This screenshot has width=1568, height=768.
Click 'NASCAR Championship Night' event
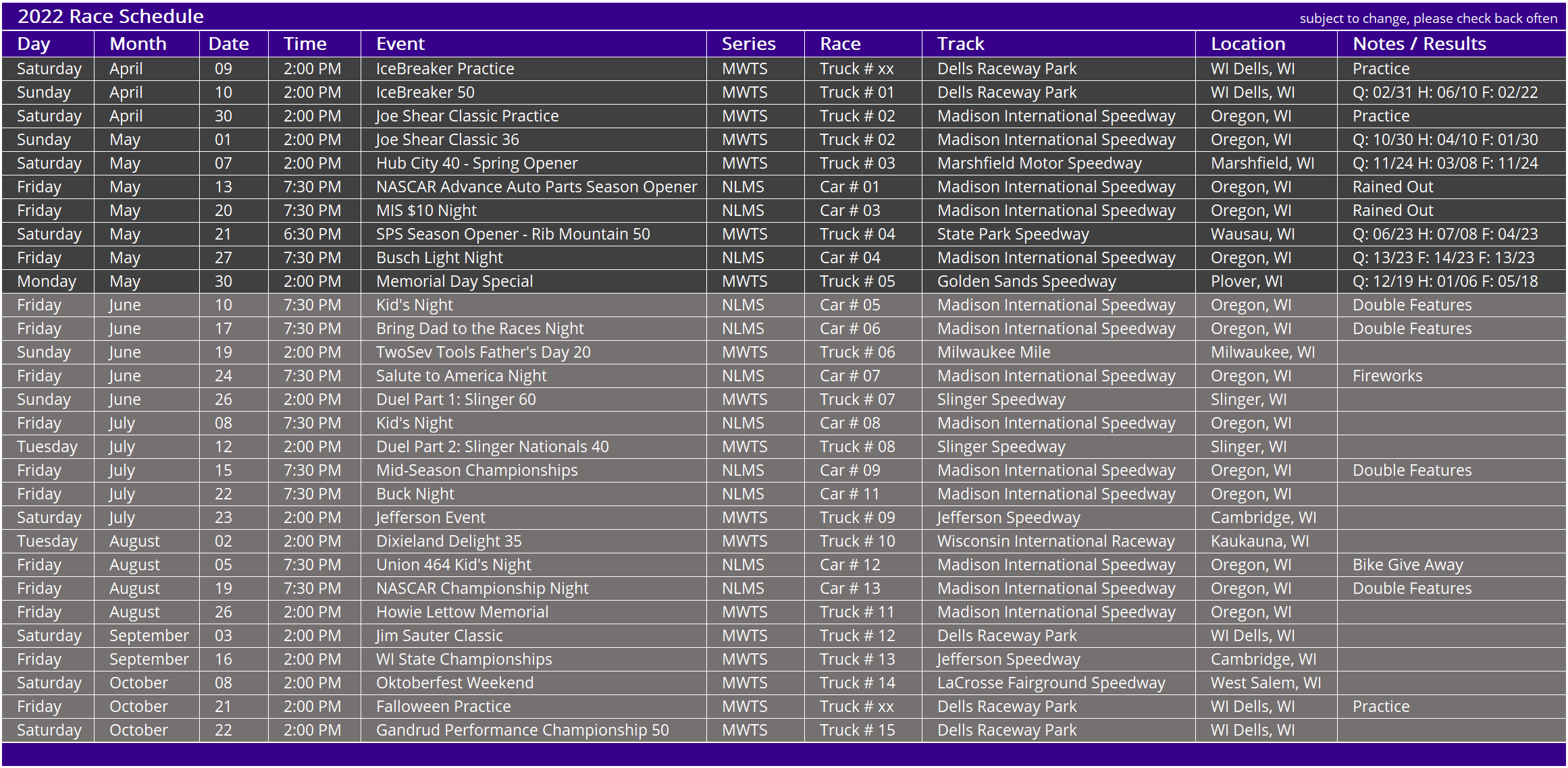482,588
